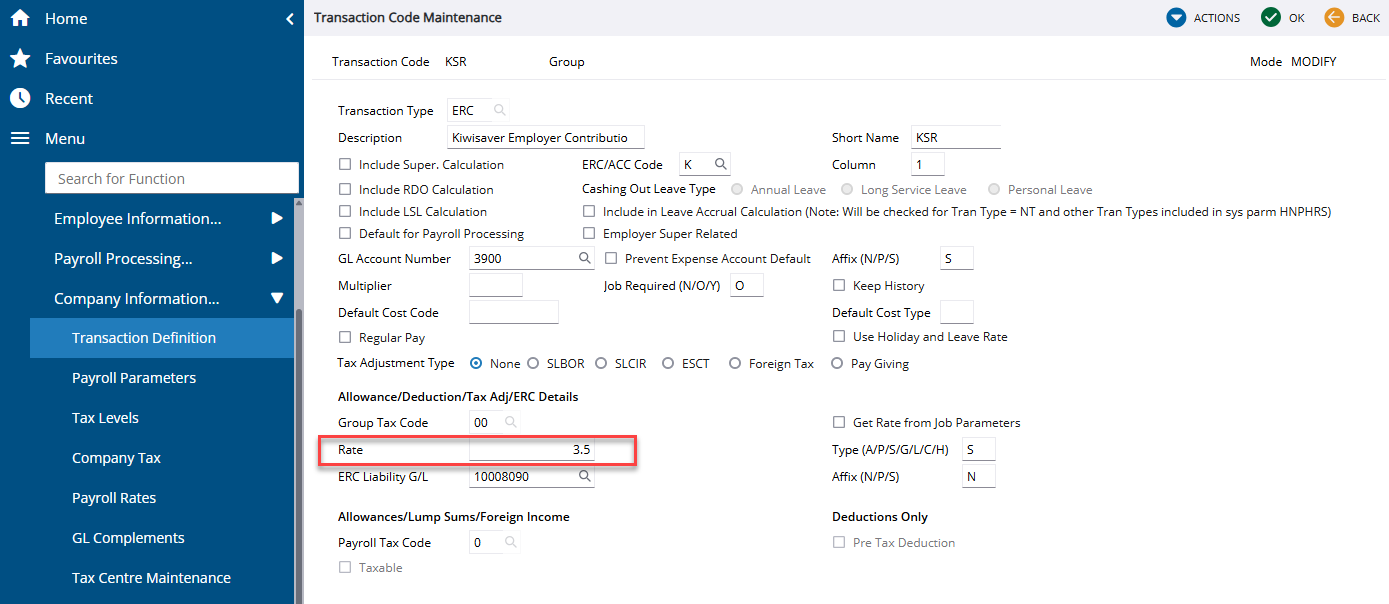Select Tax Levels in sidebar

click(105, 418)
